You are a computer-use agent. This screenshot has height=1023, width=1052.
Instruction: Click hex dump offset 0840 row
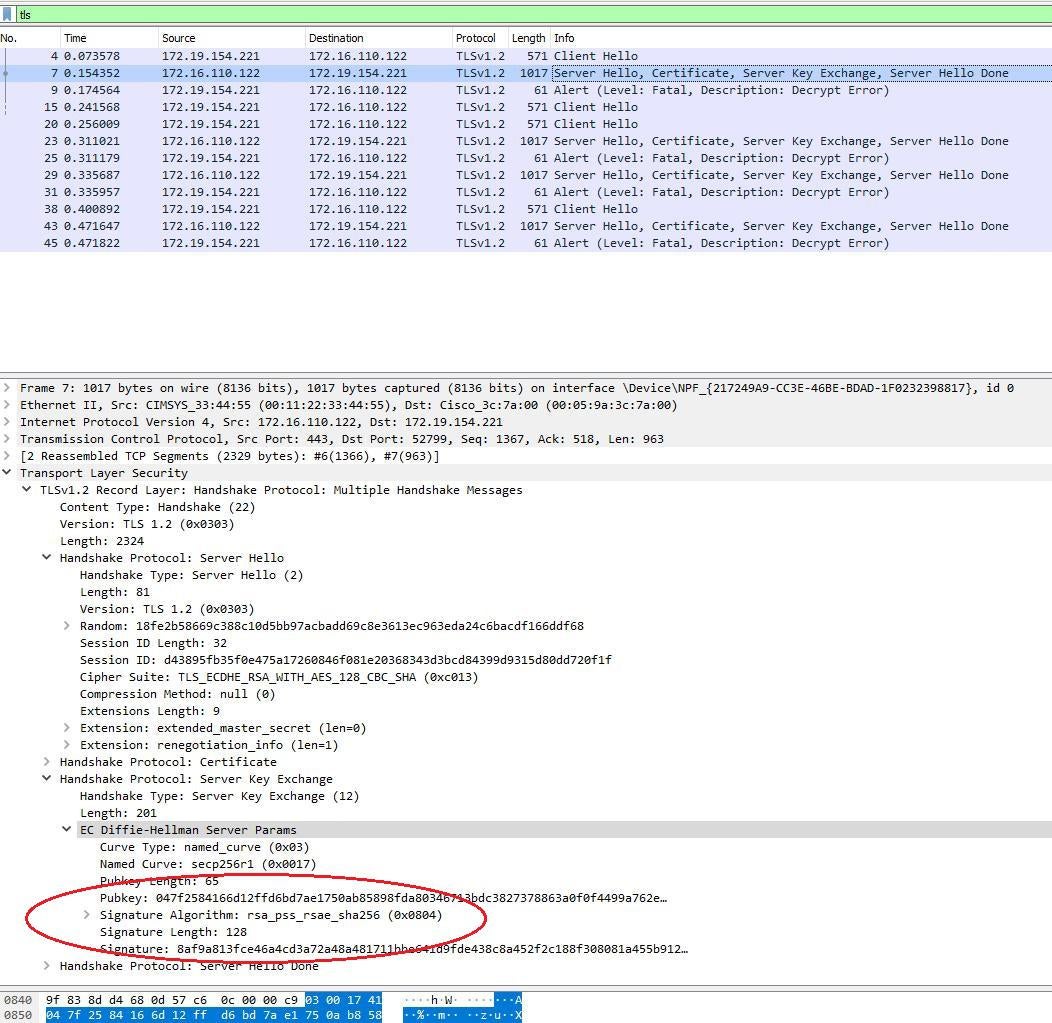[x=17, y=1000]
